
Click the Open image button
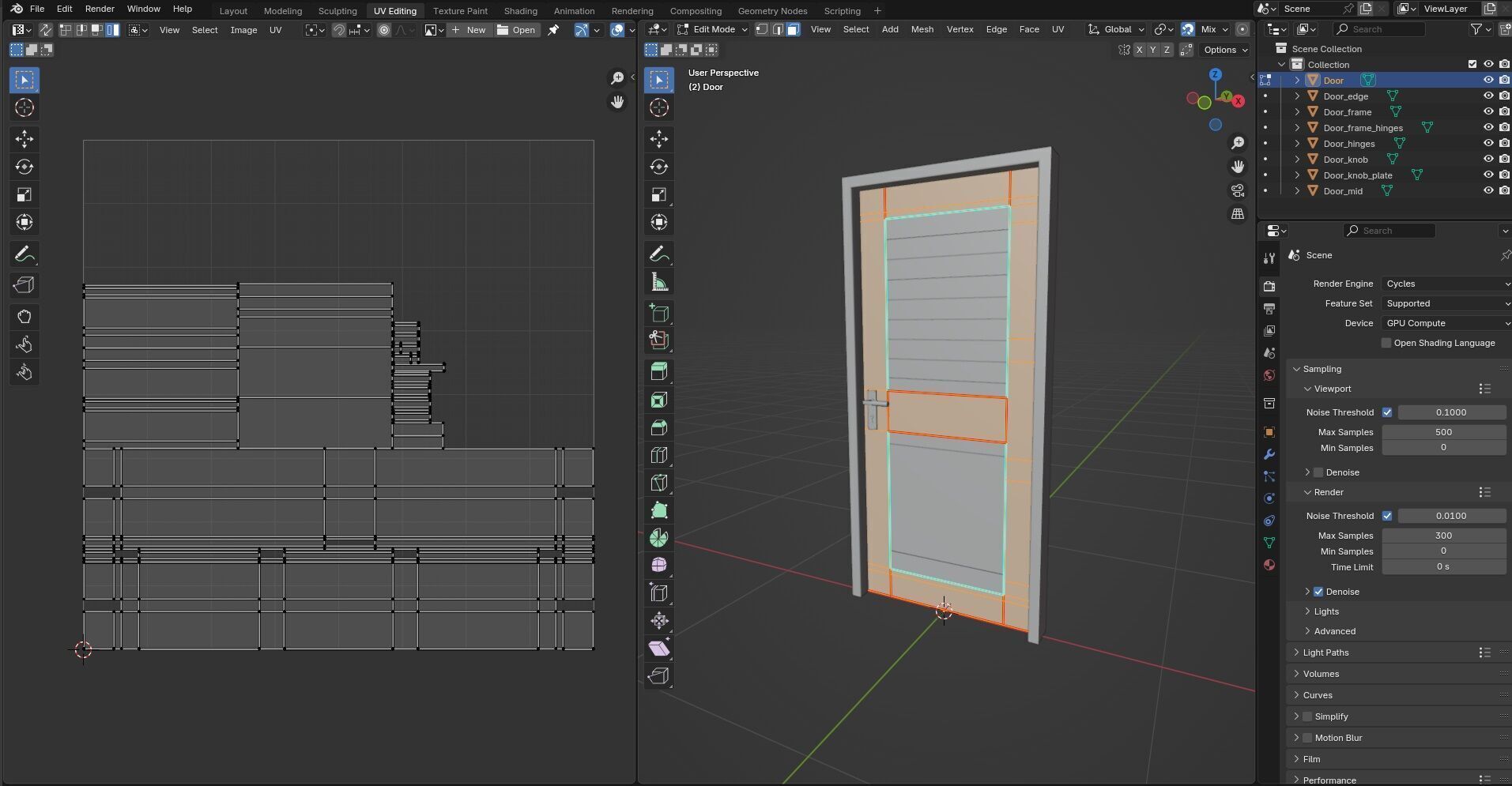[516, 30]
